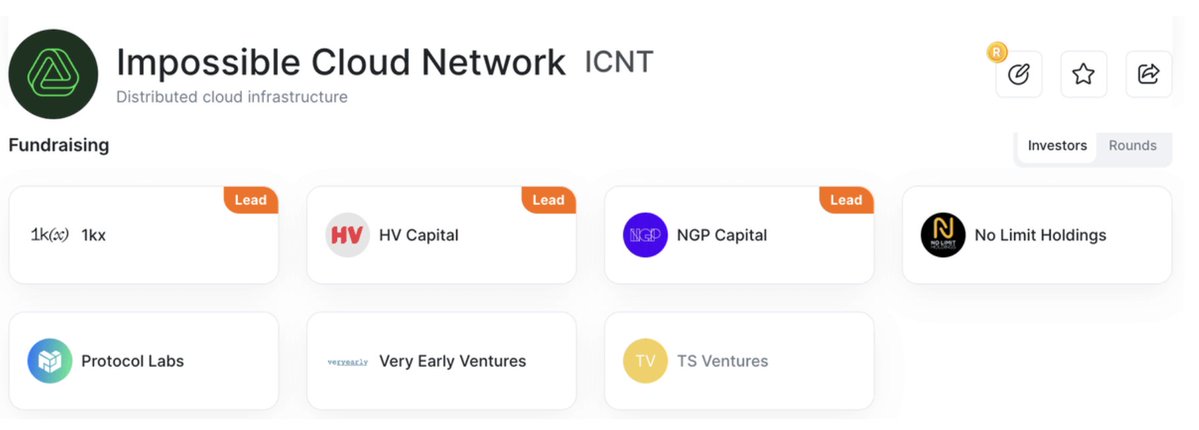Screen dimensions: 1199x430
Task: Add project to favorites with star icon
Action: click(1084, 74)
